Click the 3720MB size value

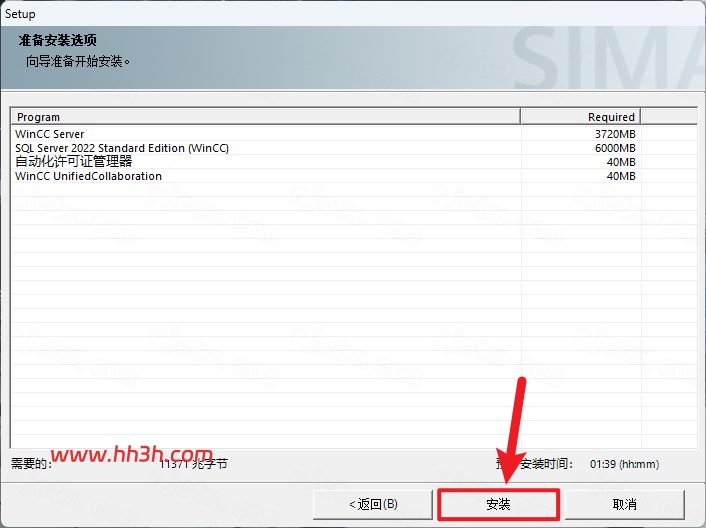pyautogui.click(x=615, y=134)
